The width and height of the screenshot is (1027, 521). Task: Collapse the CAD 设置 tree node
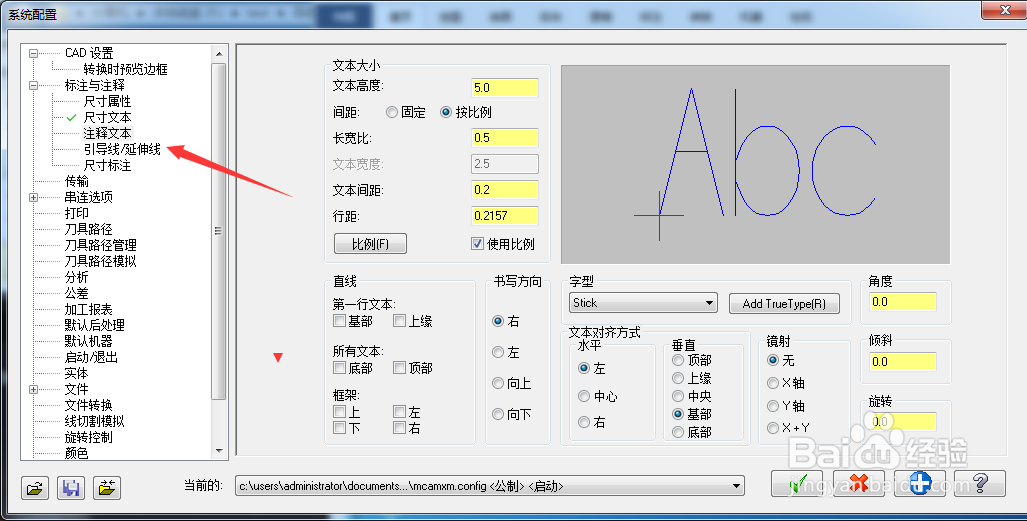coord(33,53)
